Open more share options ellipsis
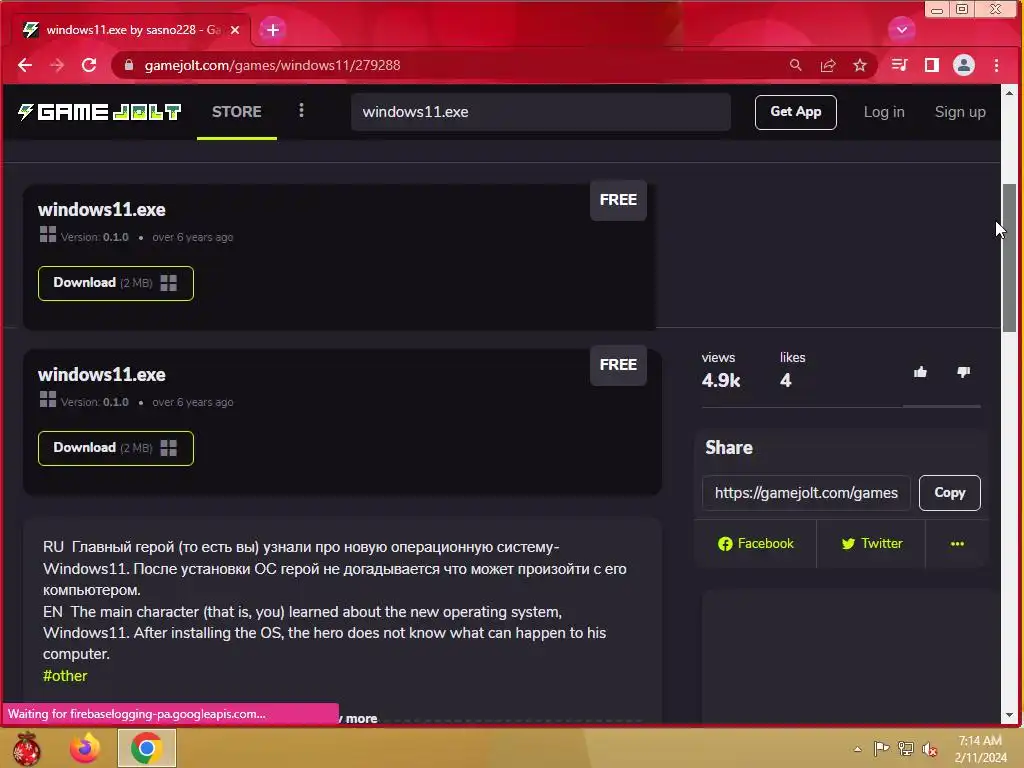 957,543
